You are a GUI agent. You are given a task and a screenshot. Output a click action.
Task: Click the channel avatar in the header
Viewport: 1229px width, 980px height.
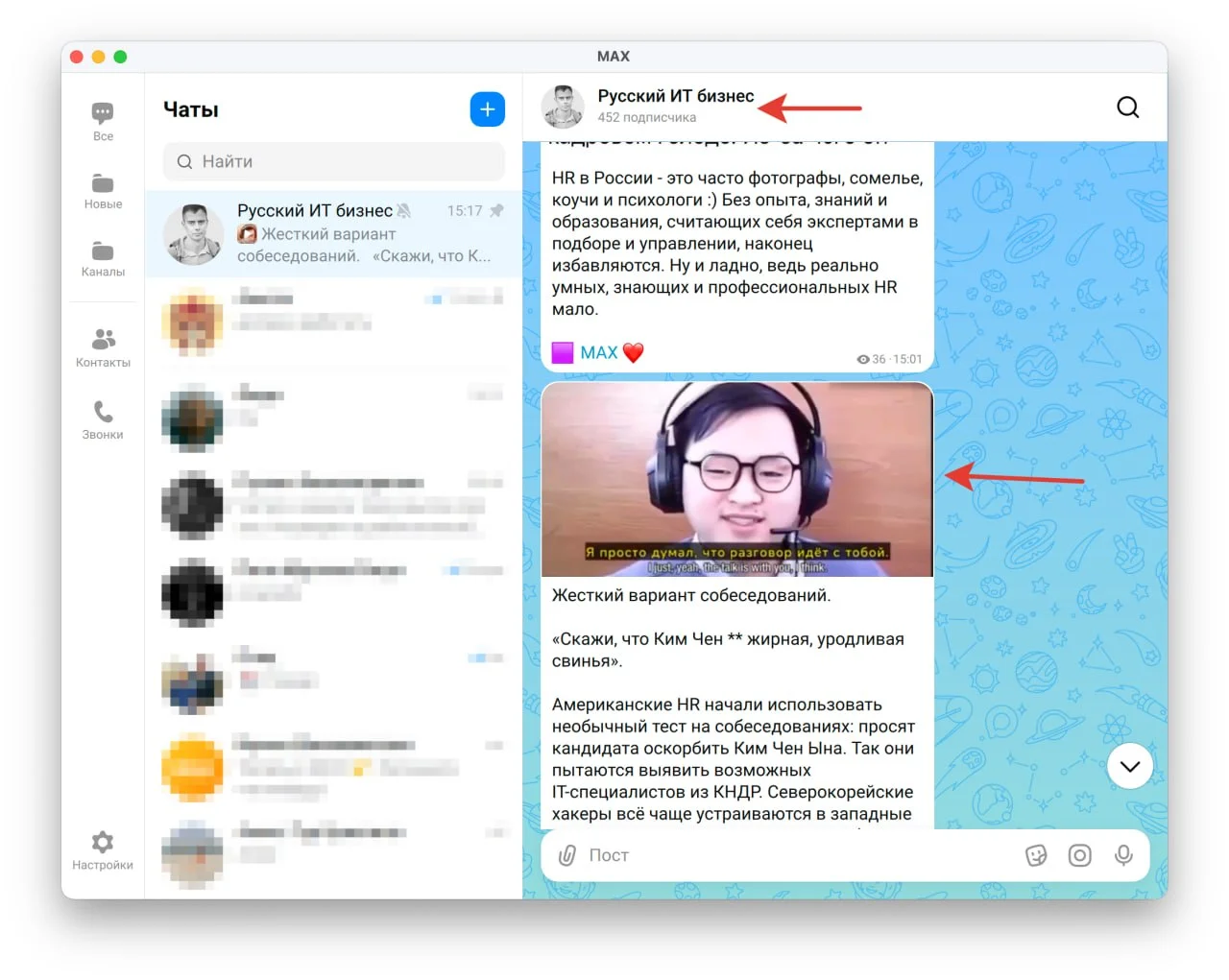coord(563,107)
